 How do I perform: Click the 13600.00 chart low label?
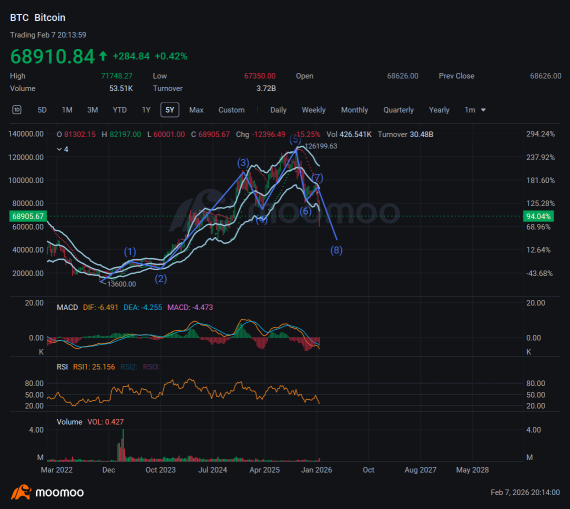pyautogui.click(x=122, y=284)
